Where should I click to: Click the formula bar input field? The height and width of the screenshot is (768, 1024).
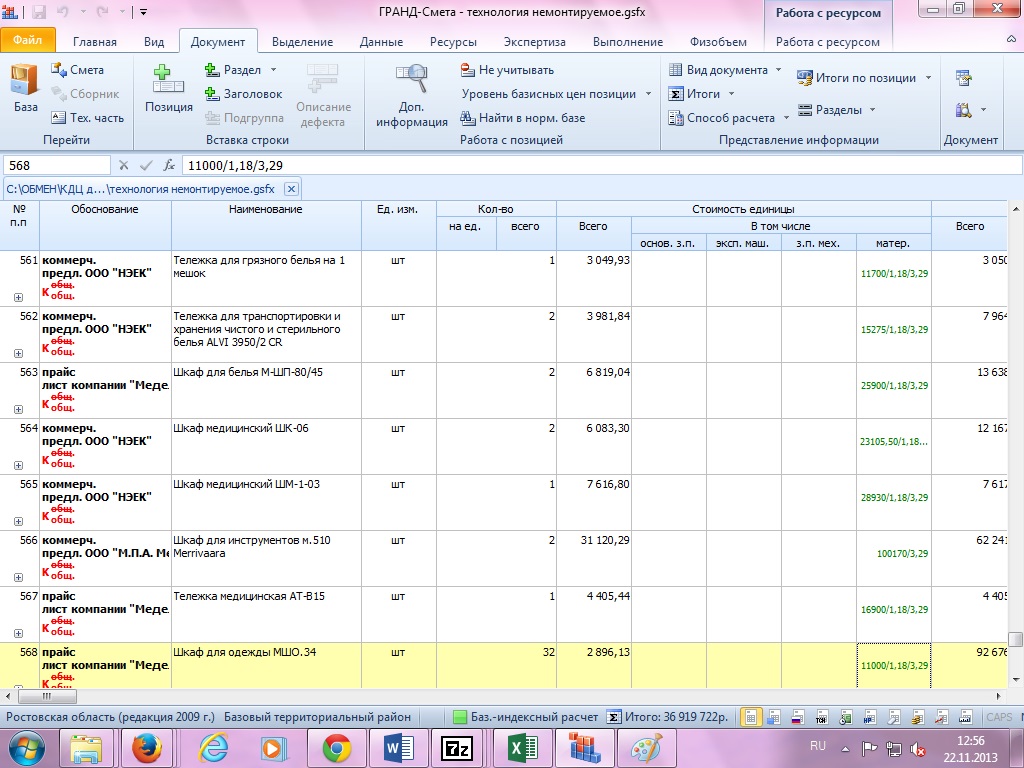(600, 165)
